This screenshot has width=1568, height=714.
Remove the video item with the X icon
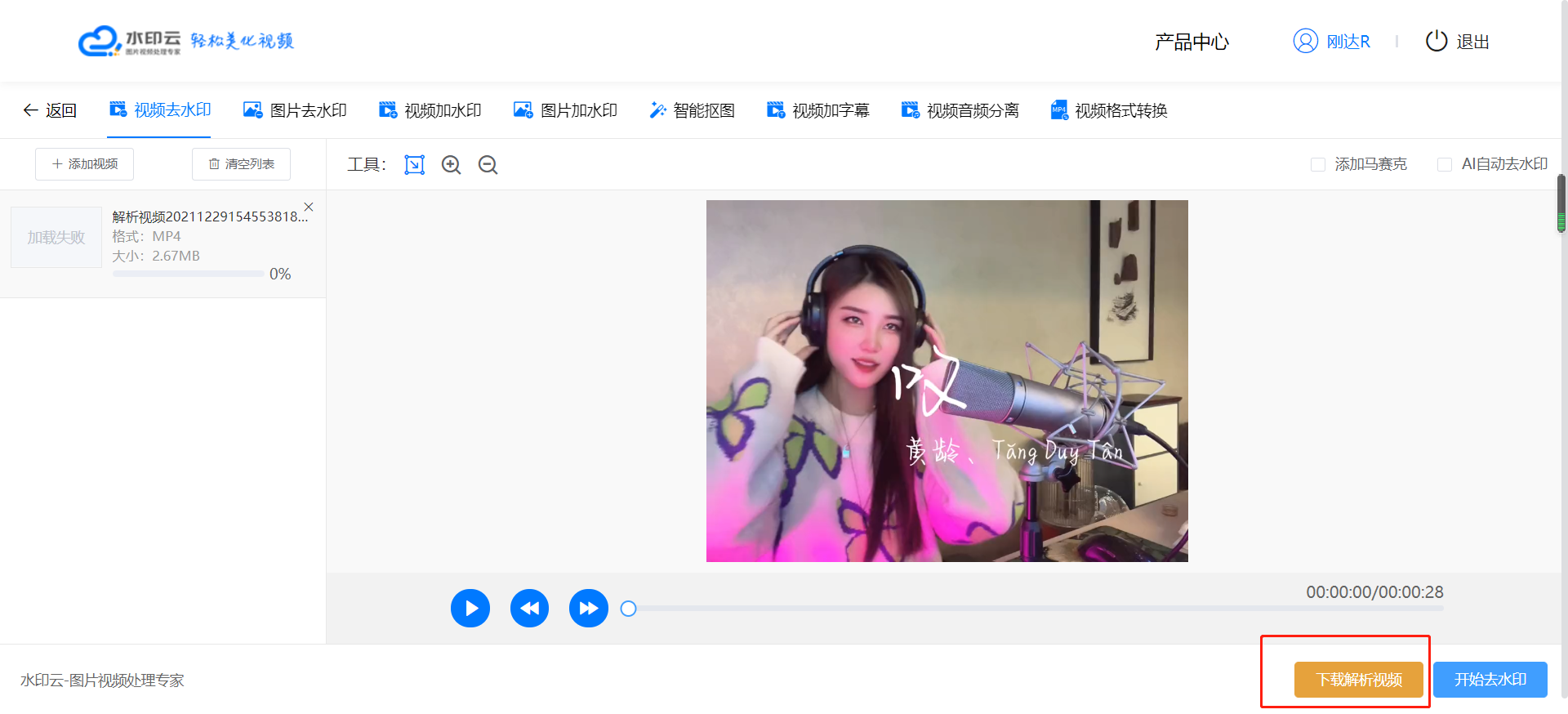click(x=309, y=207)
